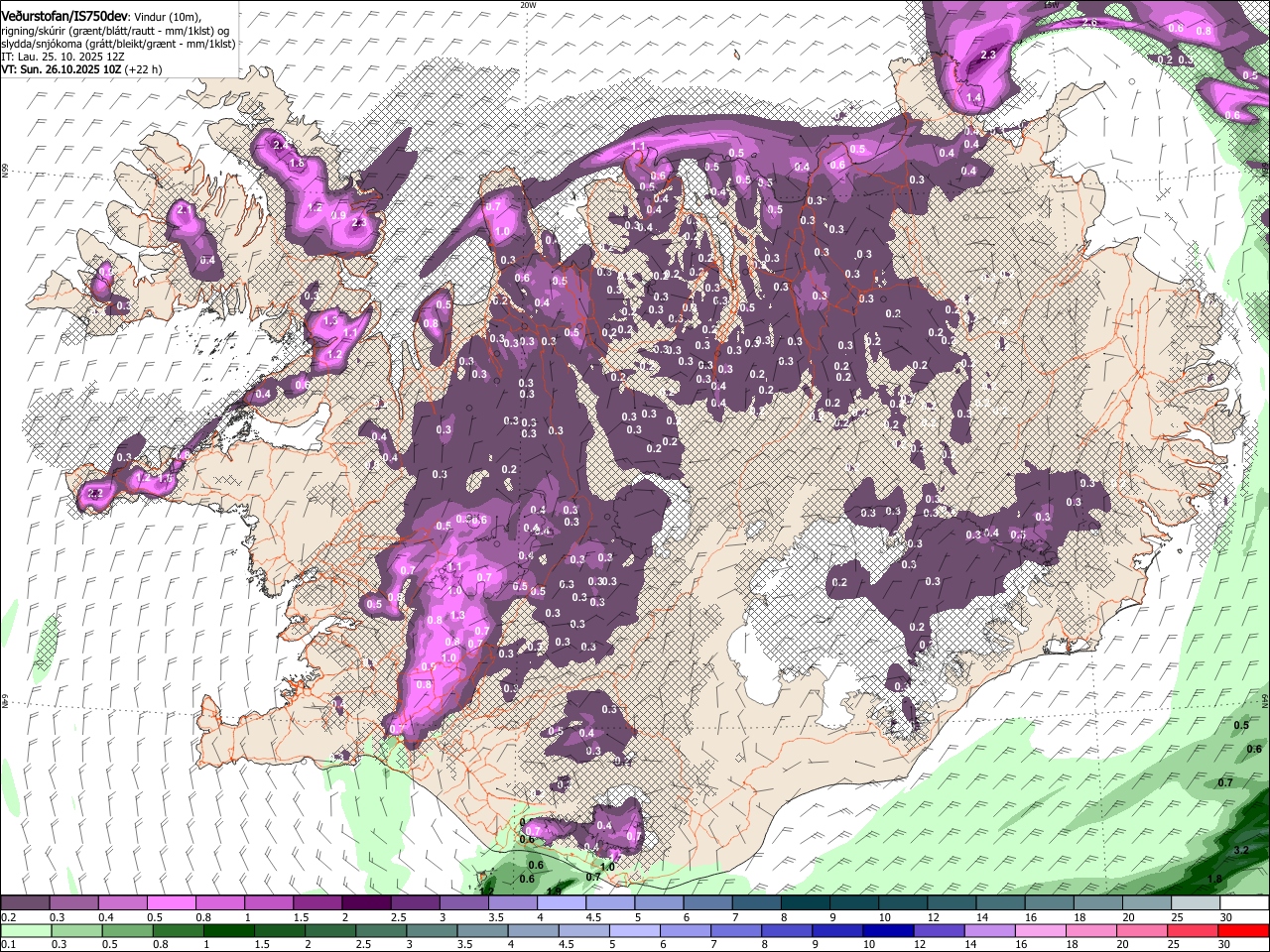Screen dimensions: 1270x952
Task: Select the light gray upper swatch between 25 and 30
Action: pos(1196,903)
